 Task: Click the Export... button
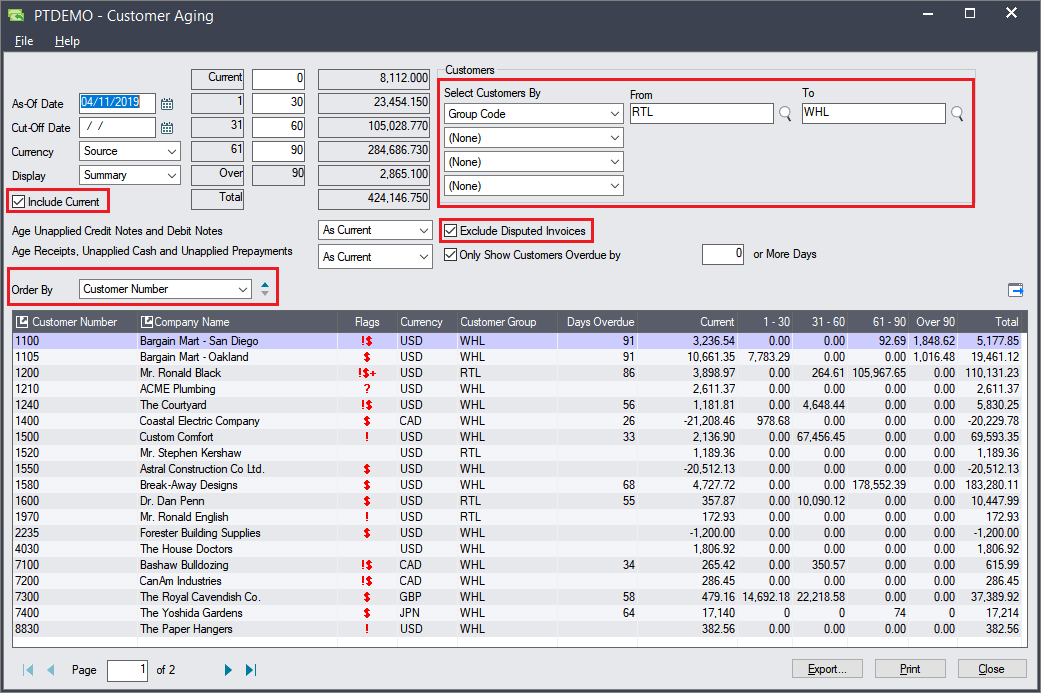827,669
